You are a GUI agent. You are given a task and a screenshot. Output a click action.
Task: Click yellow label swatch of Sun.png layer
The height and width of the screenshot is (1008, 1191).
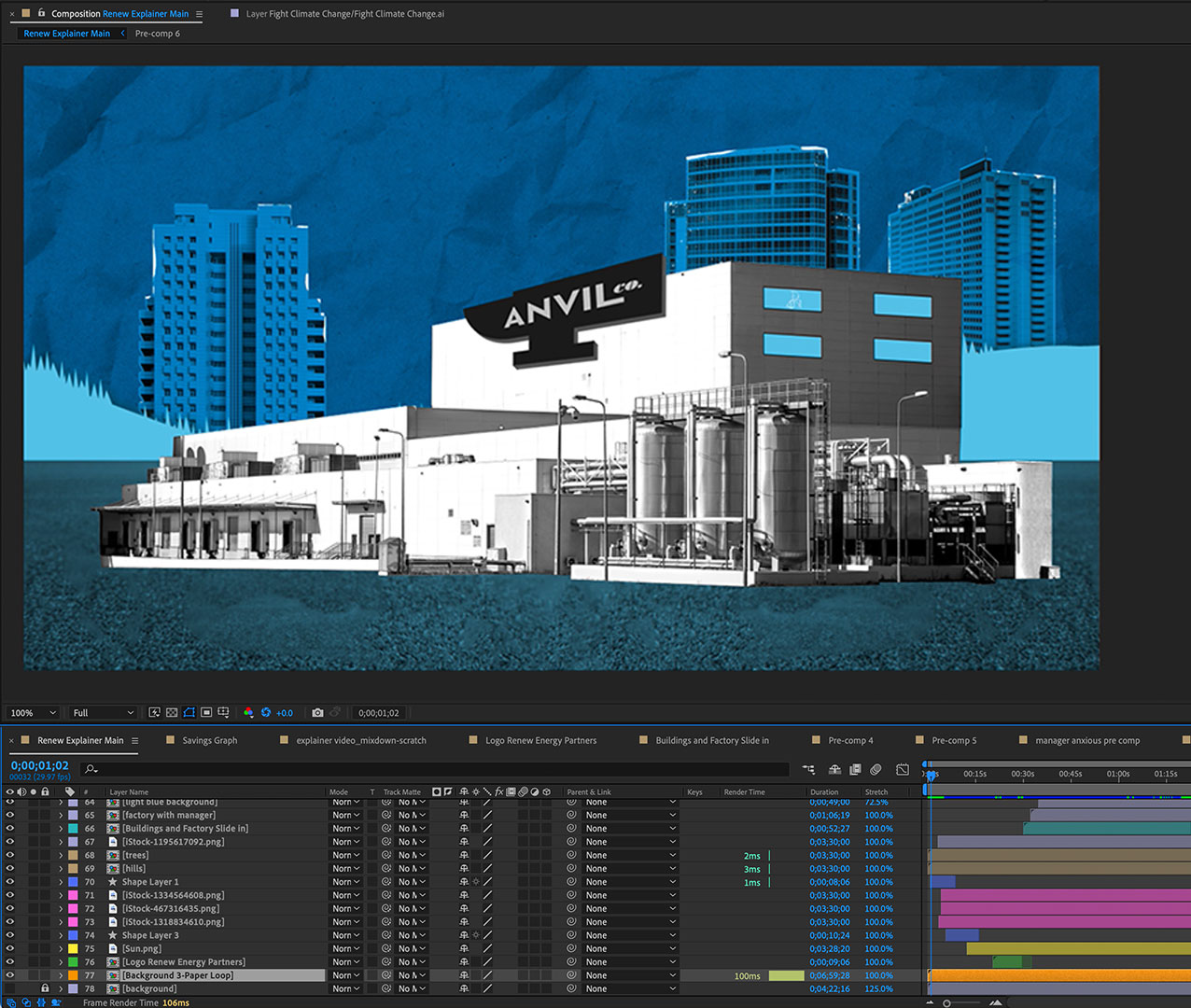74,948
